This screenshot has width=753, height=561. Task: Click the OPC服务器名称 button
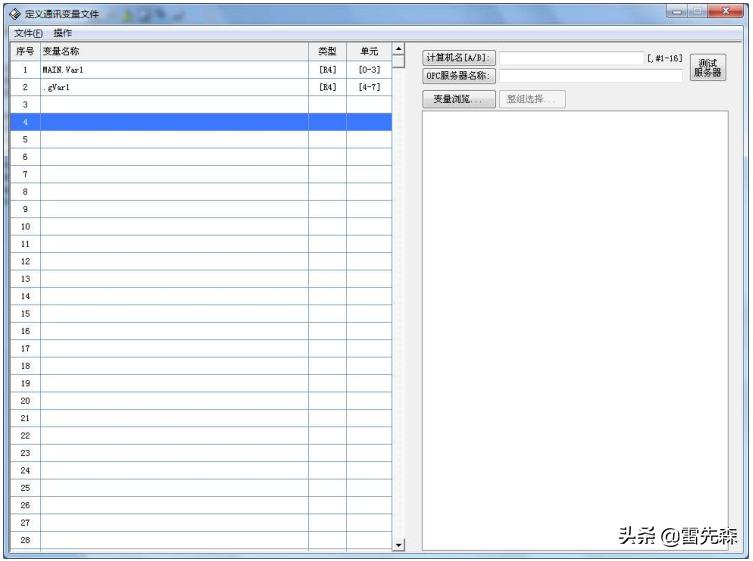click(459, 75)
